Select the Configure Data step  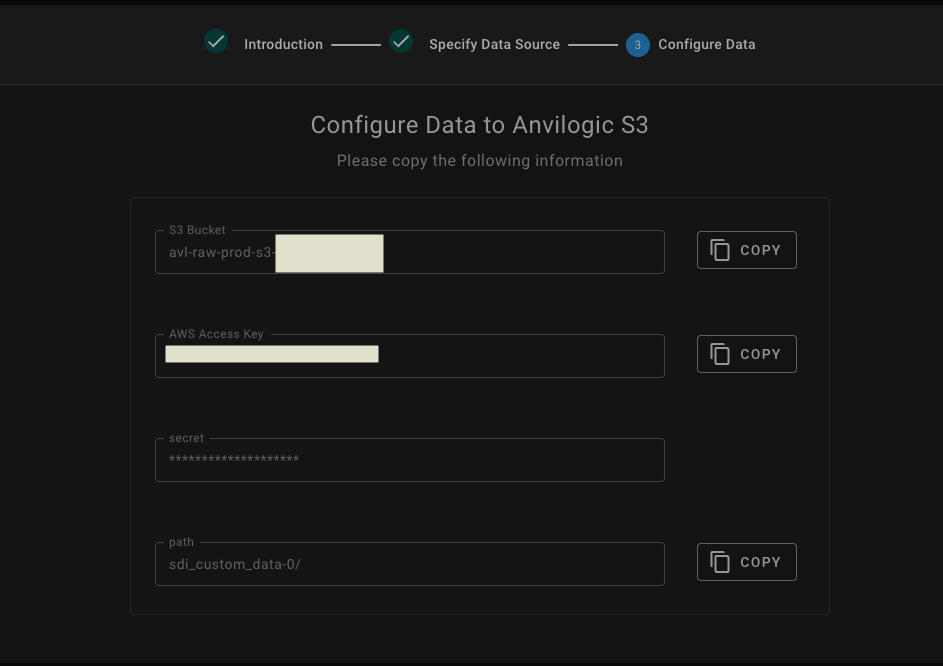click(707, 45)
